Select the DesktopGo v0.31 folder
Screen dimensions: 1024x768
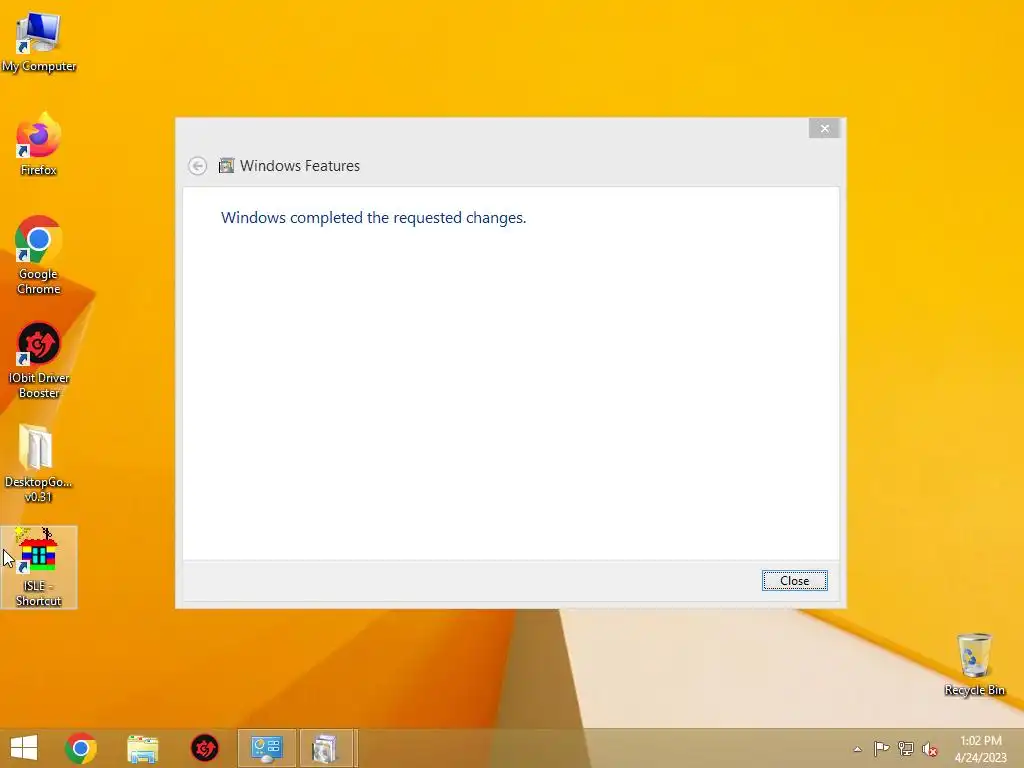[x=39, y=464]
